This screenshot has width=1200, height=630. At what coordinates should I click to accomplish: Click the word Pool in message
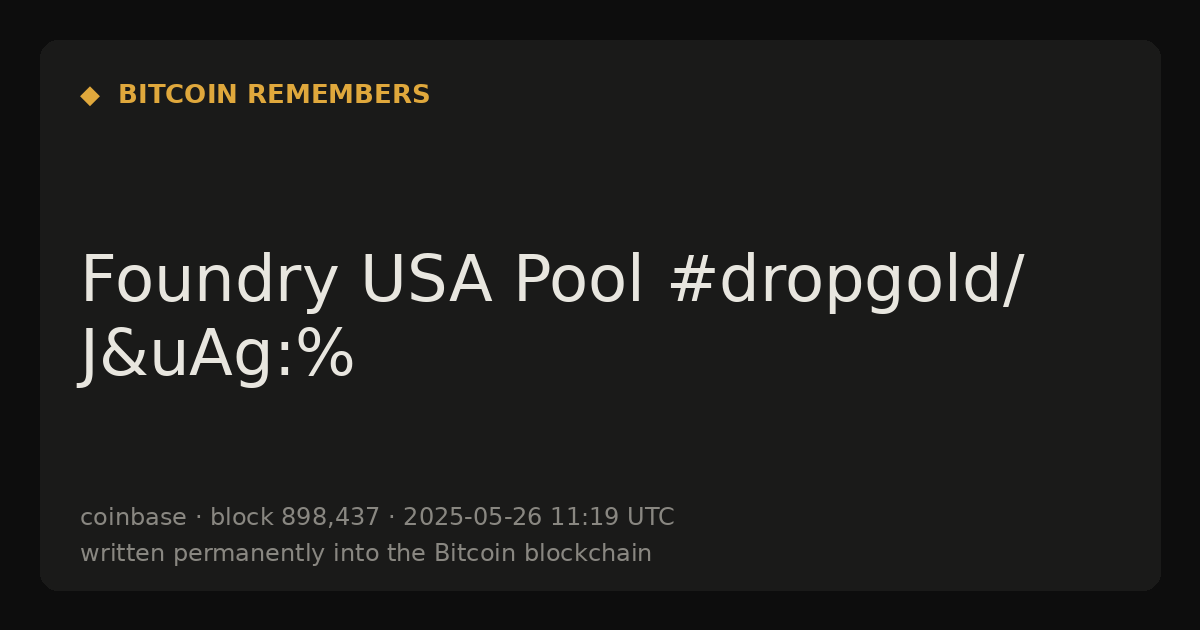point(579,281)
